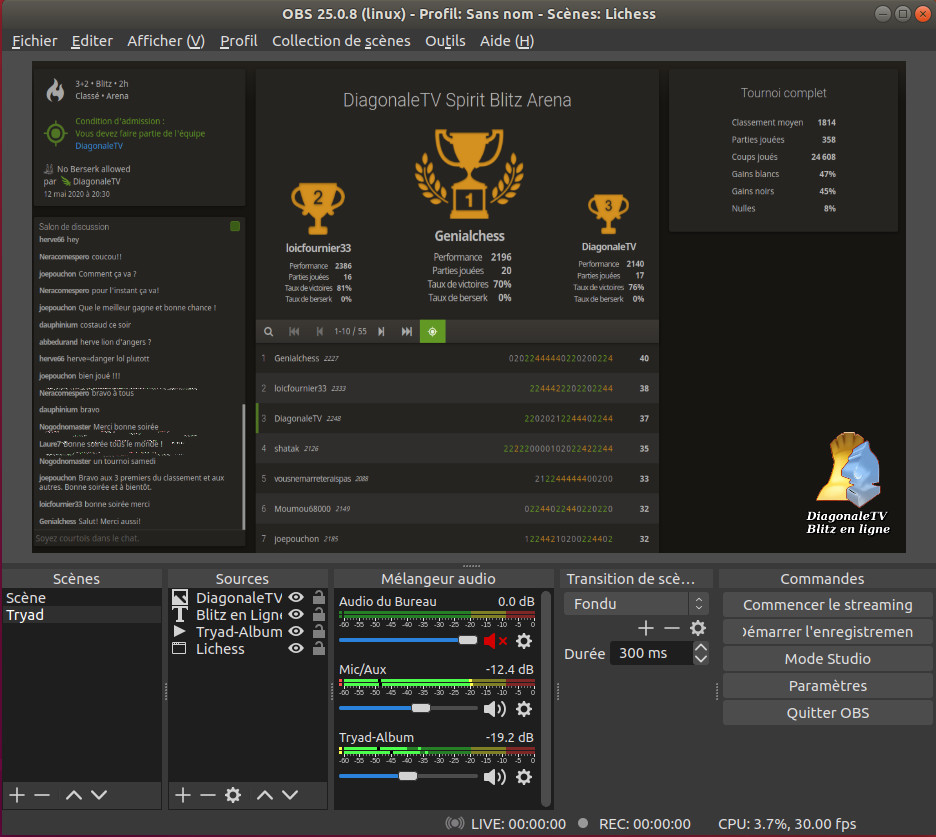Click the Lichess window capture icon
The width and height of the screenshot is (936, 837).
pos(180,649)
